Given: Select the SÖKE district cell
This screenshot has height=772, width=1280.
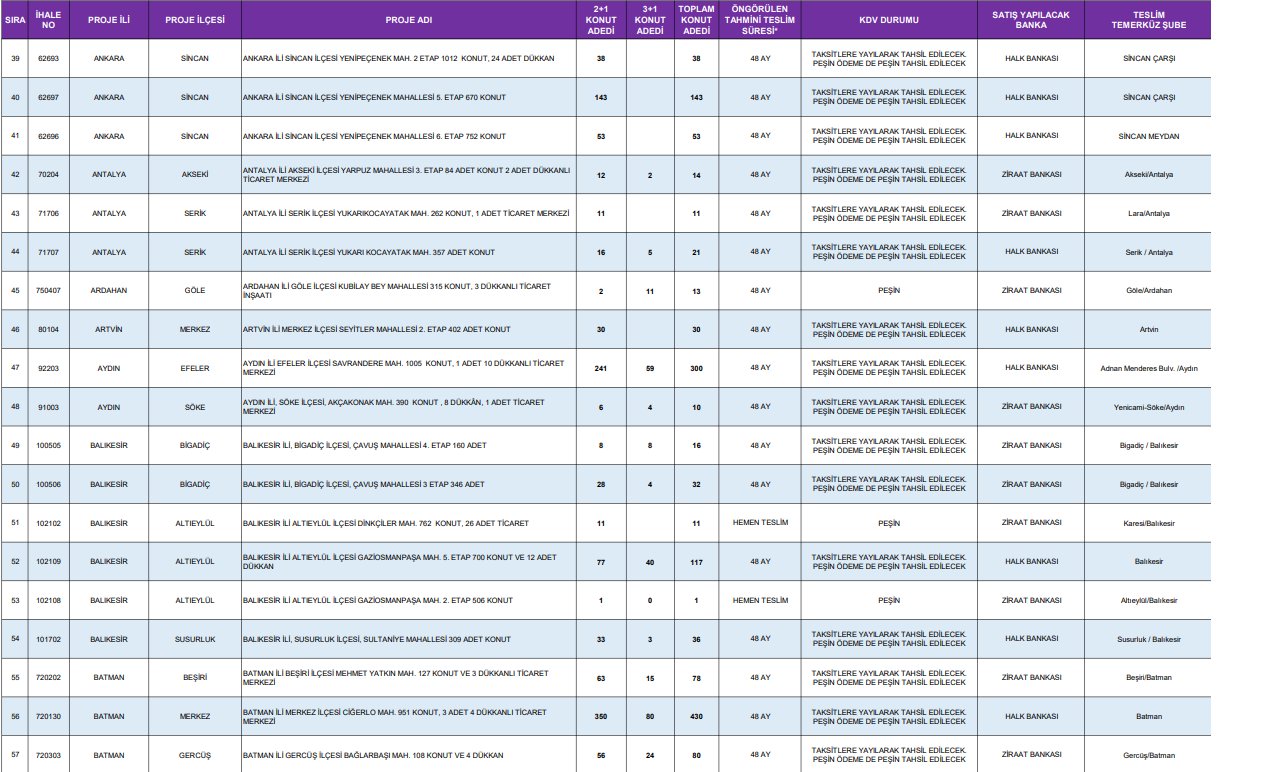Looking at the screenshot, I should tap(195, 407).
